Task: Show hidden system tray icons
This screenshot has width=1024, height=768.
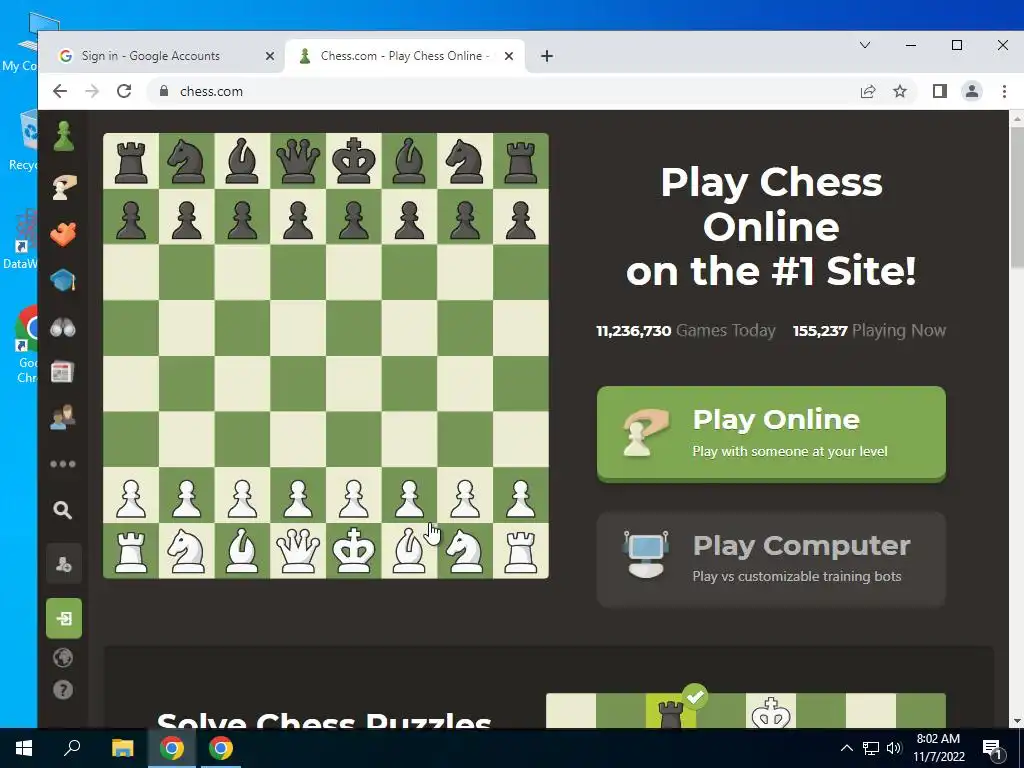Action: (x=846, y=748)
